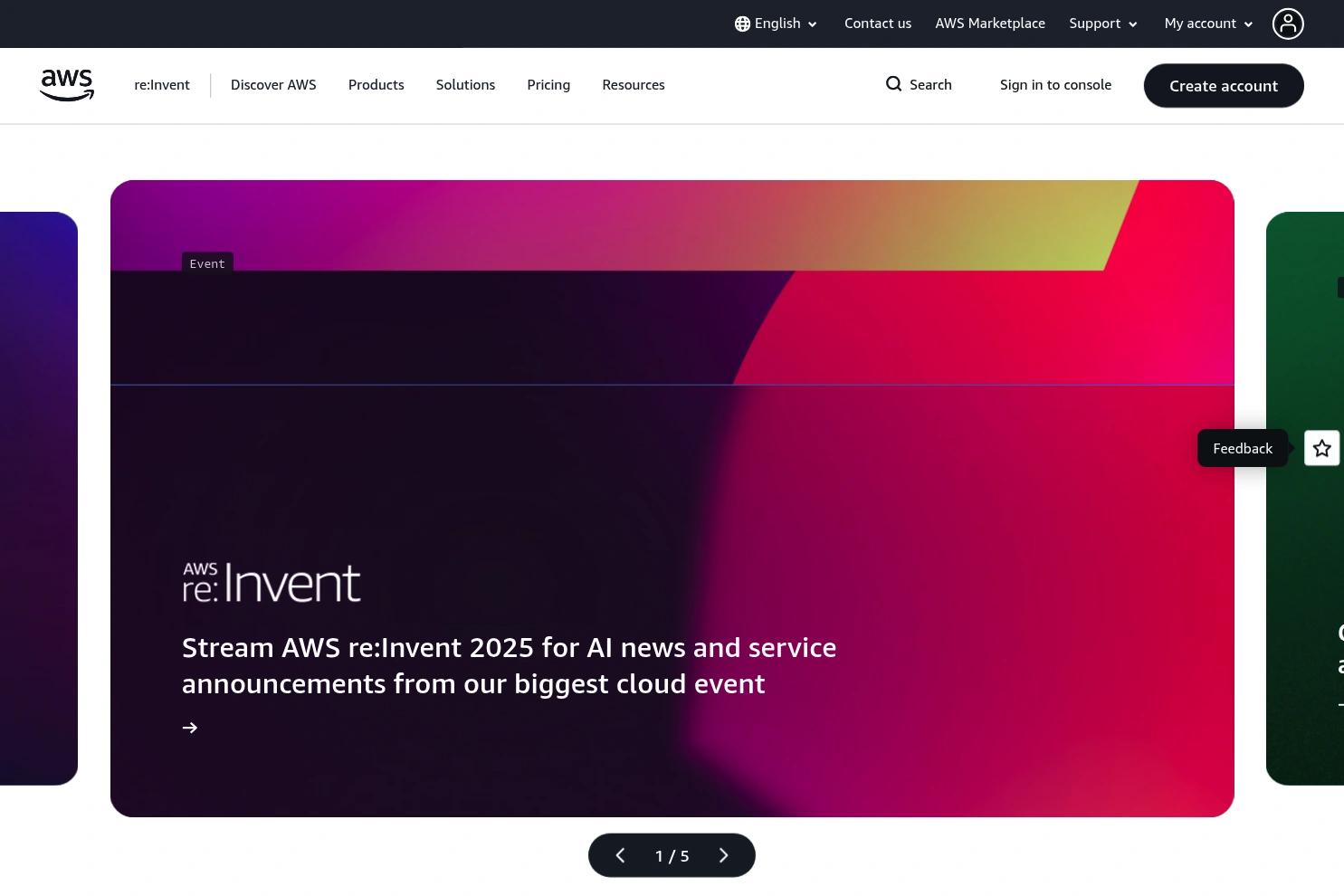The height and width of the screenshot is (896, 1344).
Task: Expand the English language dropdown
Action: tap(776, 24)
